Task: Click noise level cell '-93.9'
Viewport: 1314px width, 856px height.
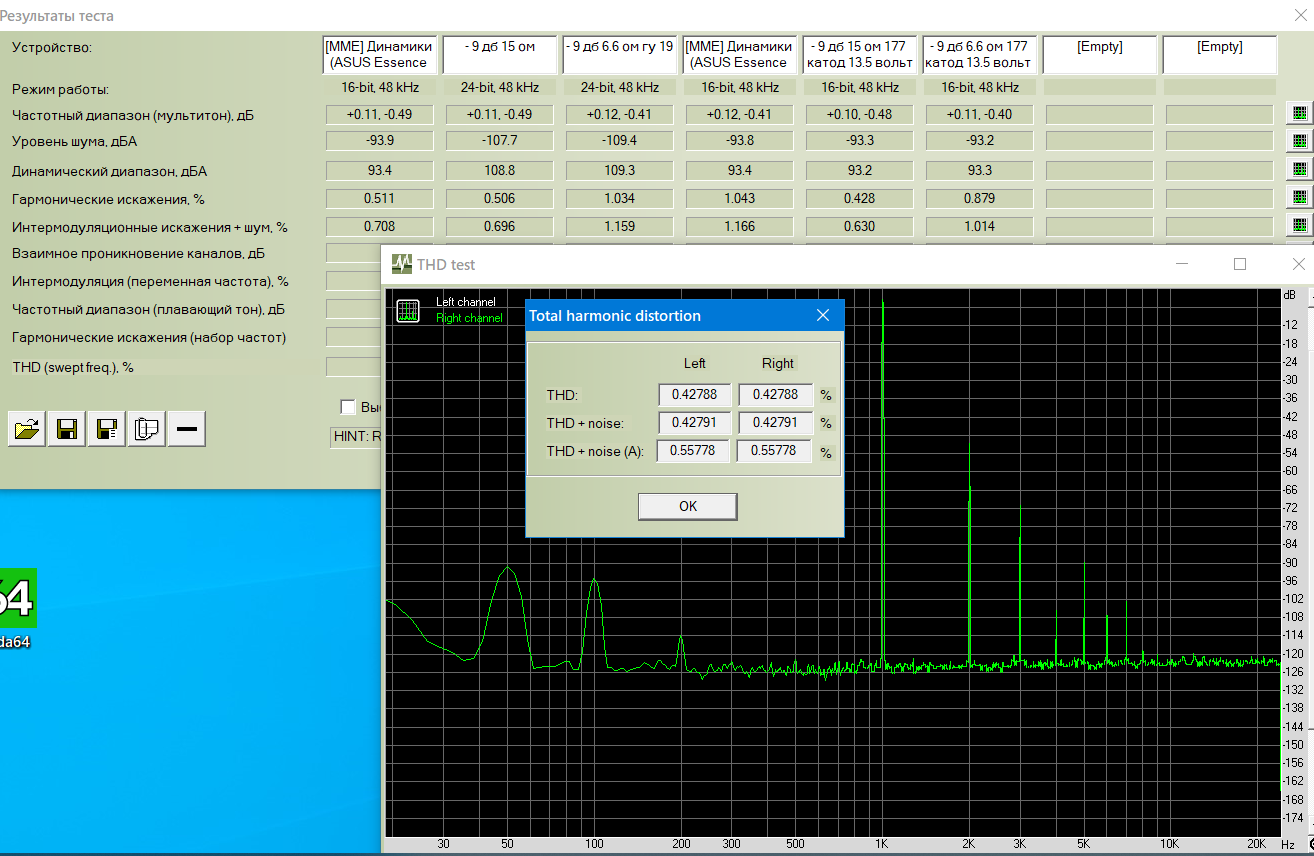Action: tap(380, 142)
